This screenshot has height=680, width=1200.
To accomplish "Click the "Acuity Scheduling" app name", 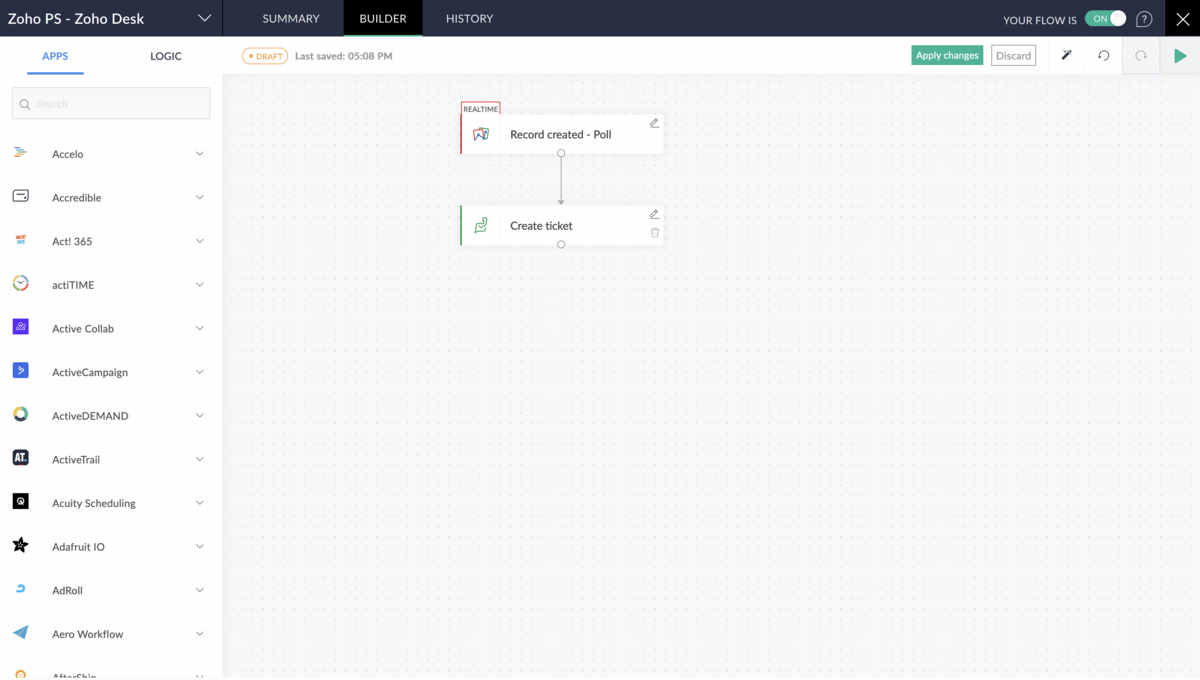I will (x=94, y=503).
